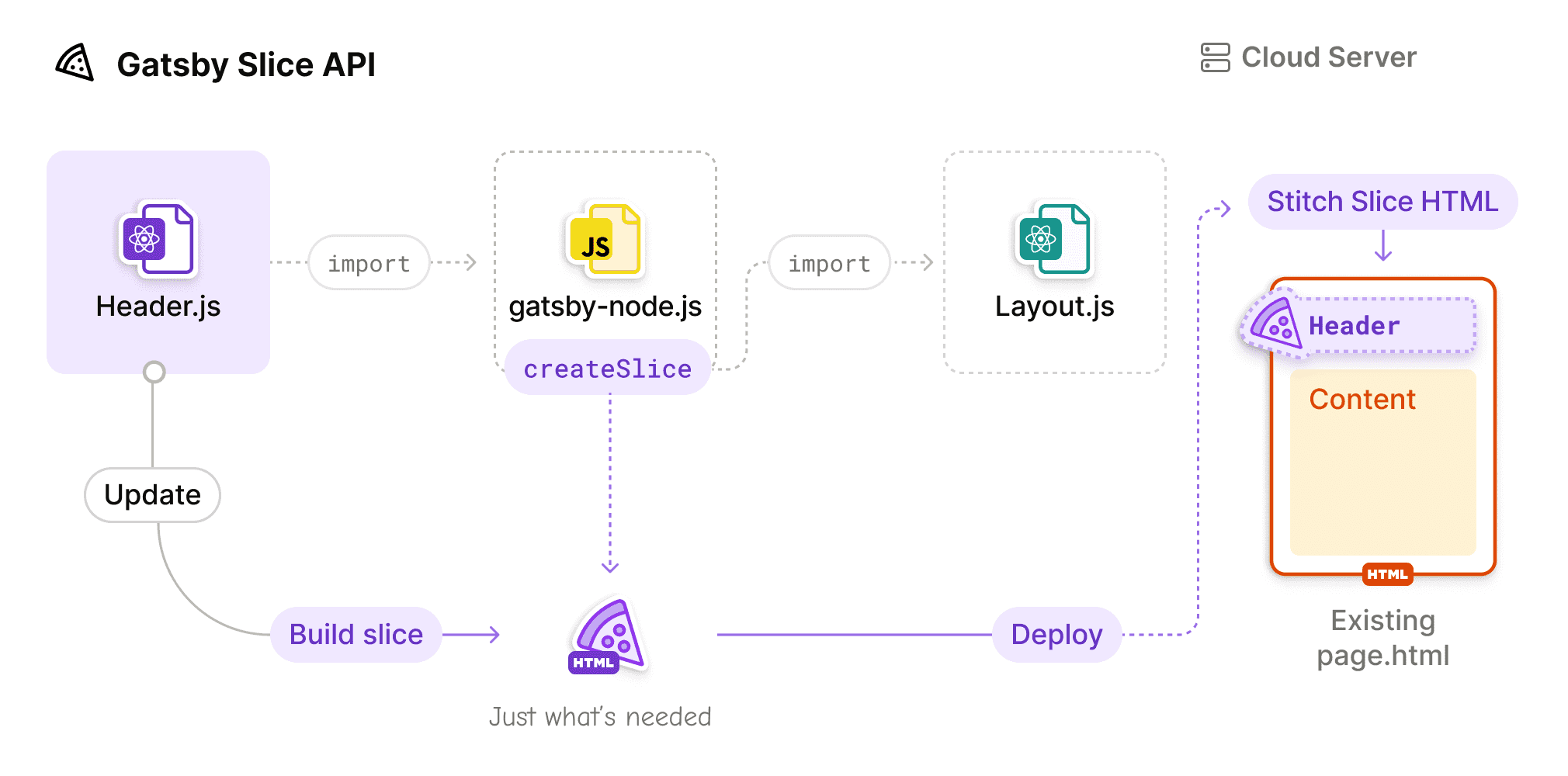Click the Gatsby Slice API title
Screen dimensions: 1568x776
(x=246, y=64)
